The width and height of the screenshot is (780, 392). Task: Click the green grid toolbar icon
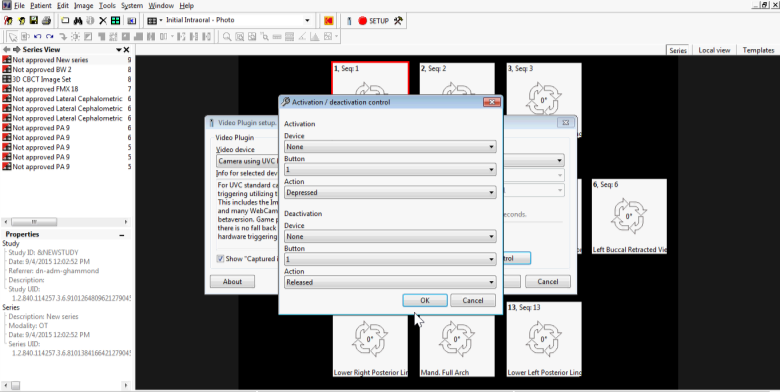[x=115, y=20]
